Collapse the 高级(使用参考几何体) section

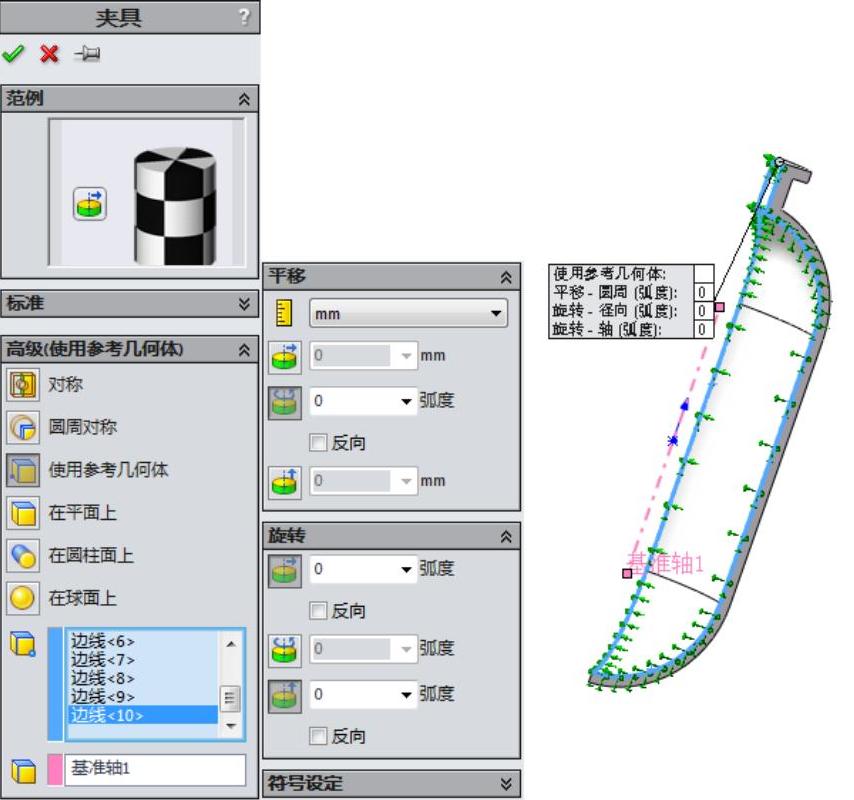[244, 350]
